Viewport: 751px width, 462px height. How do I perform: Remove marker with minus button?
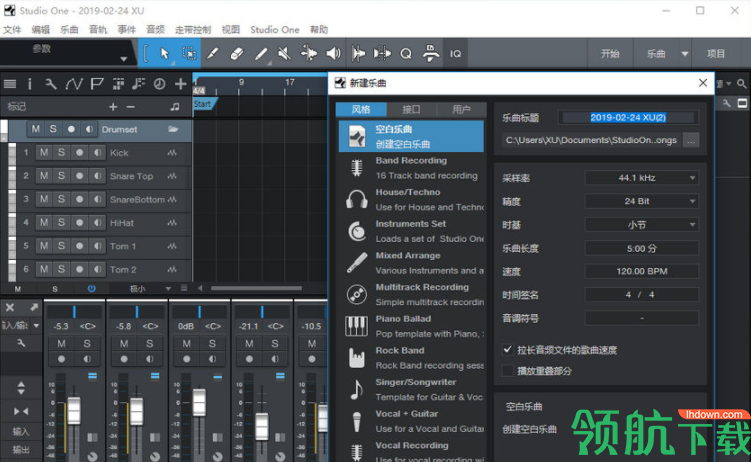(x=130, y=107)
